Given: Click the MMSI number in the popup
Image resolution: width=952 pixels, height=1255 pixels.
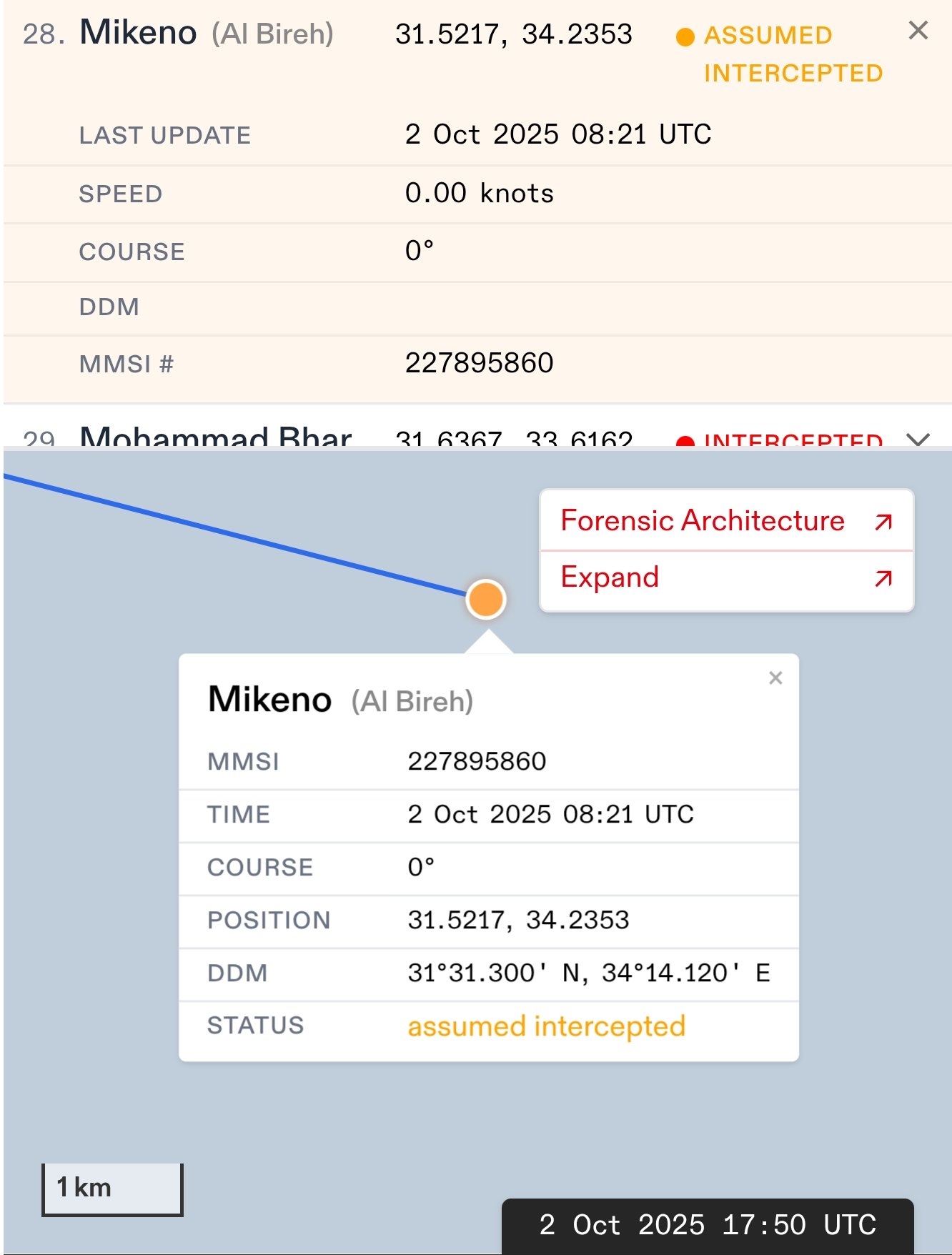Looking at the screenshot, I should [477, 762].
